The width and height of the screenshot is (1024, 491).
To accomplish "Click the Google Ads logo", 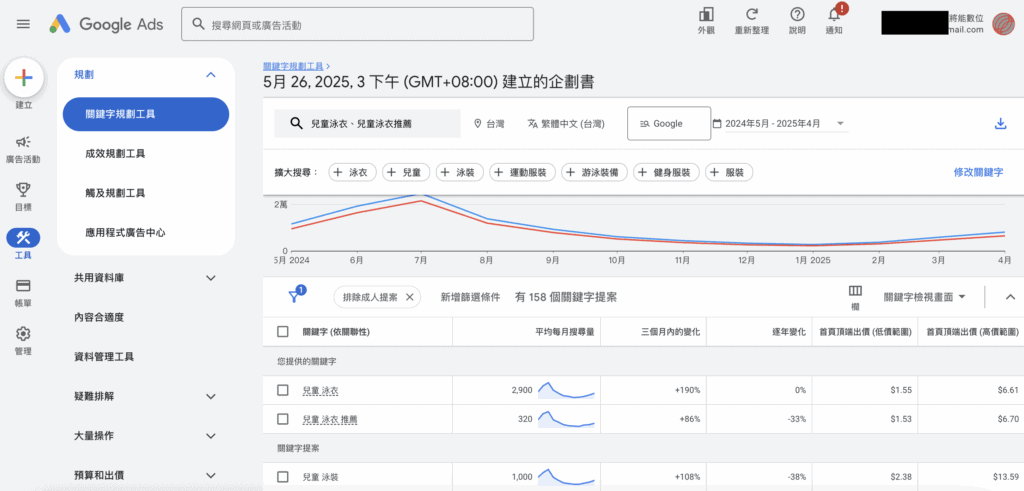I will 107,25.
